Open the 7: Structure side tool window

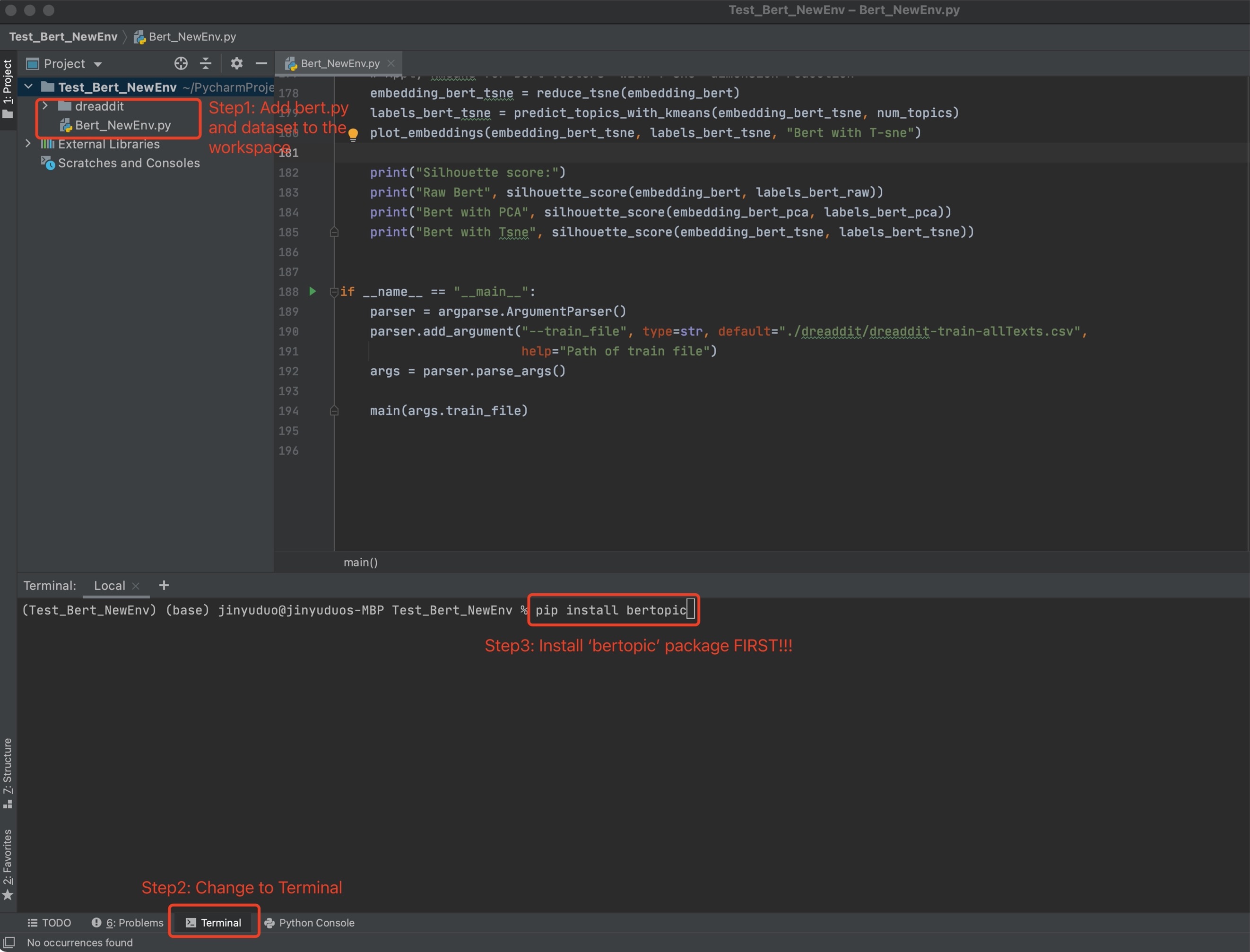pos(8,773)
